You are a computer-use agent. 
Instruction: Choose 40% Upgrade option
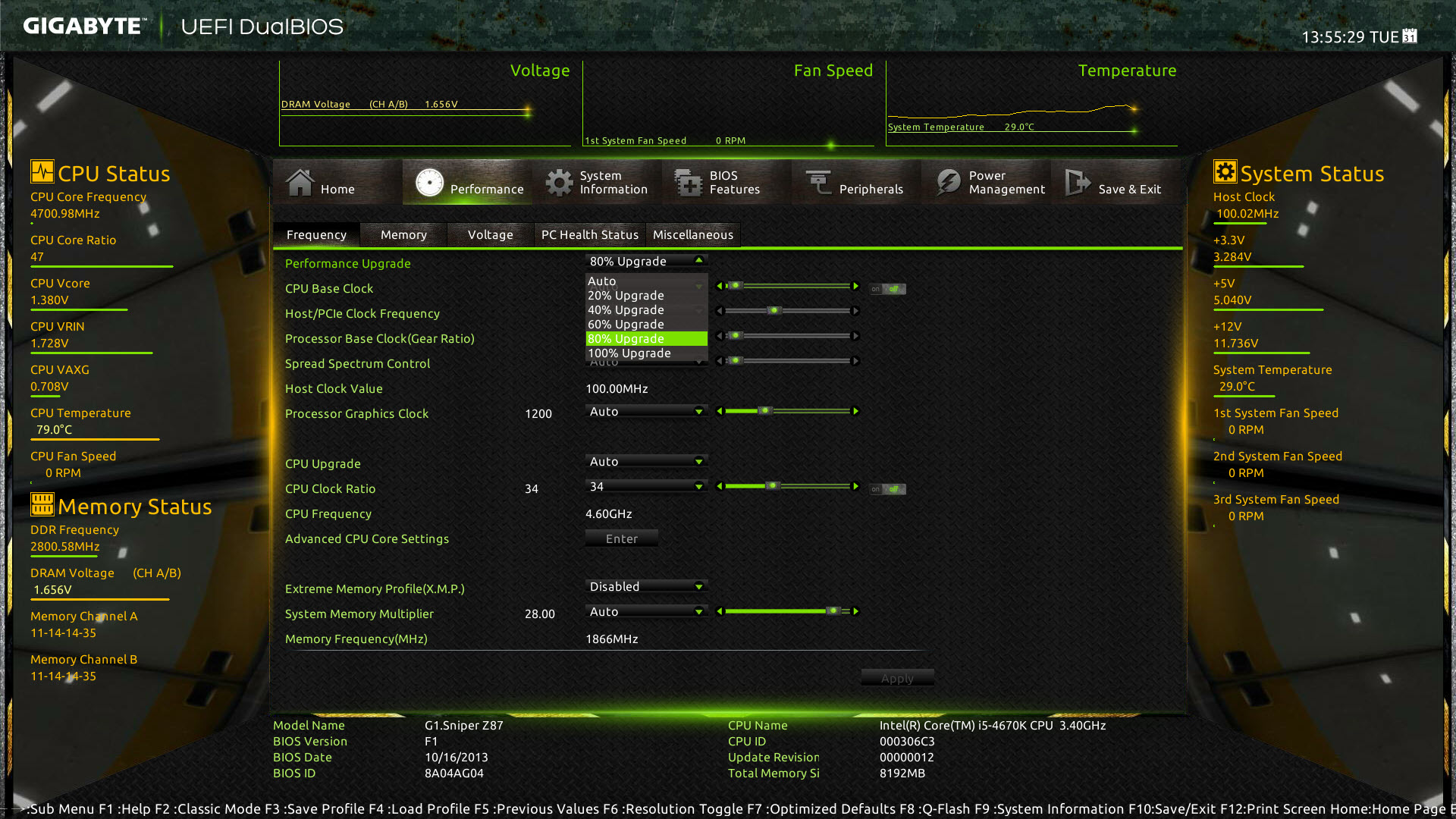tap(646, 310)
